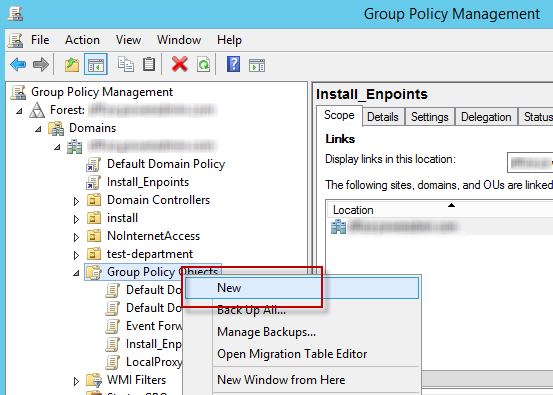Expand the NoInternetAccess OU
Screen dimensions: 553x395
(76, 237)
